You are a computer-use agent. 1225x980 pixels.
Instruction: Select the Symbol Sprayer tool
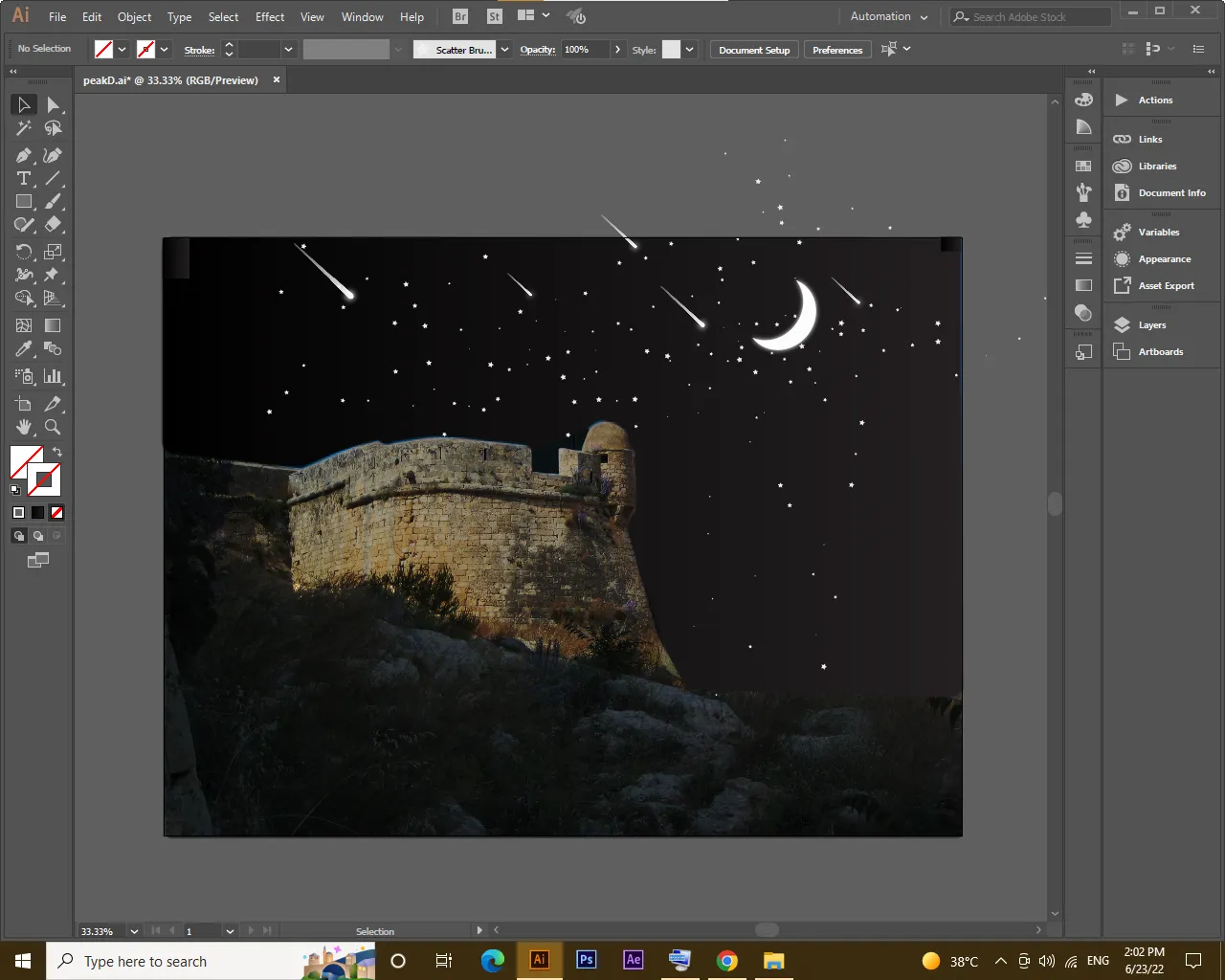point(24,376)
